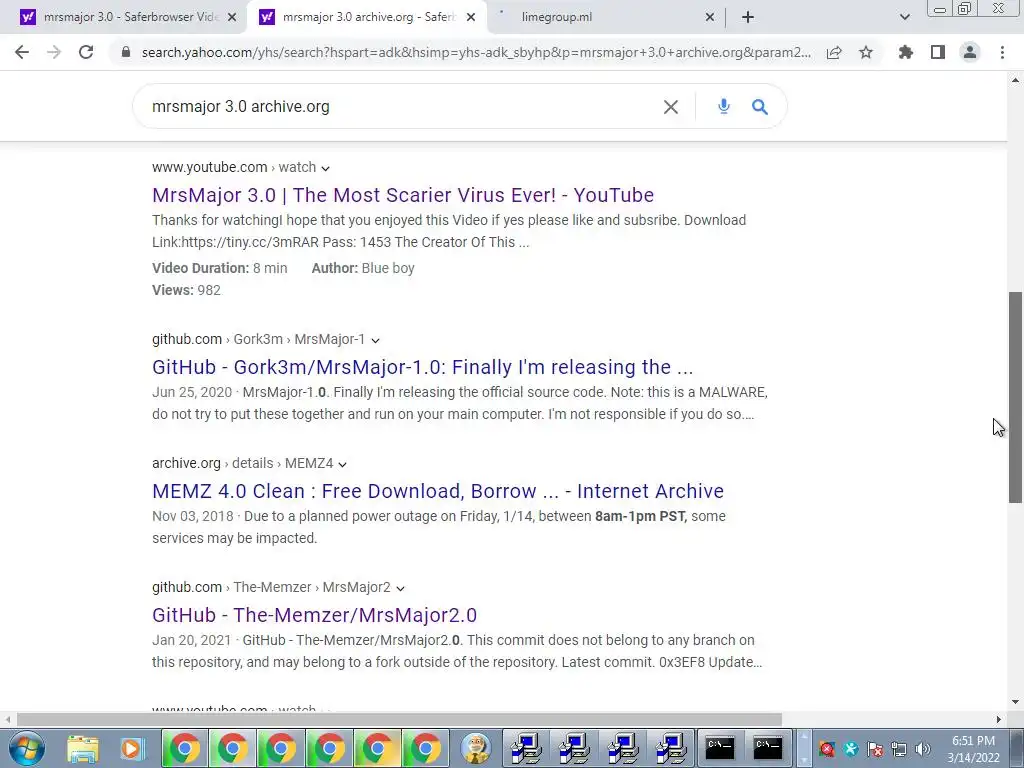Click the scroll-down arrow of vertical scrollbar
The height and width of the screenshot is (768, 1024).
point(1016,702)
